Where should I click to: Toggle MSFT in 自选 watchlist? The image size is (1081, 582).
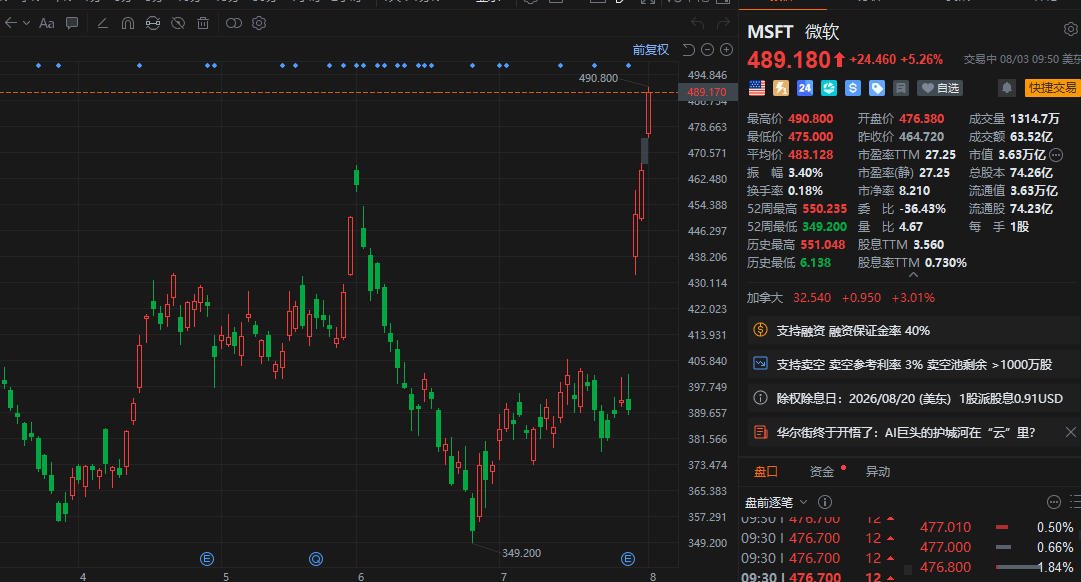point(940,88)
